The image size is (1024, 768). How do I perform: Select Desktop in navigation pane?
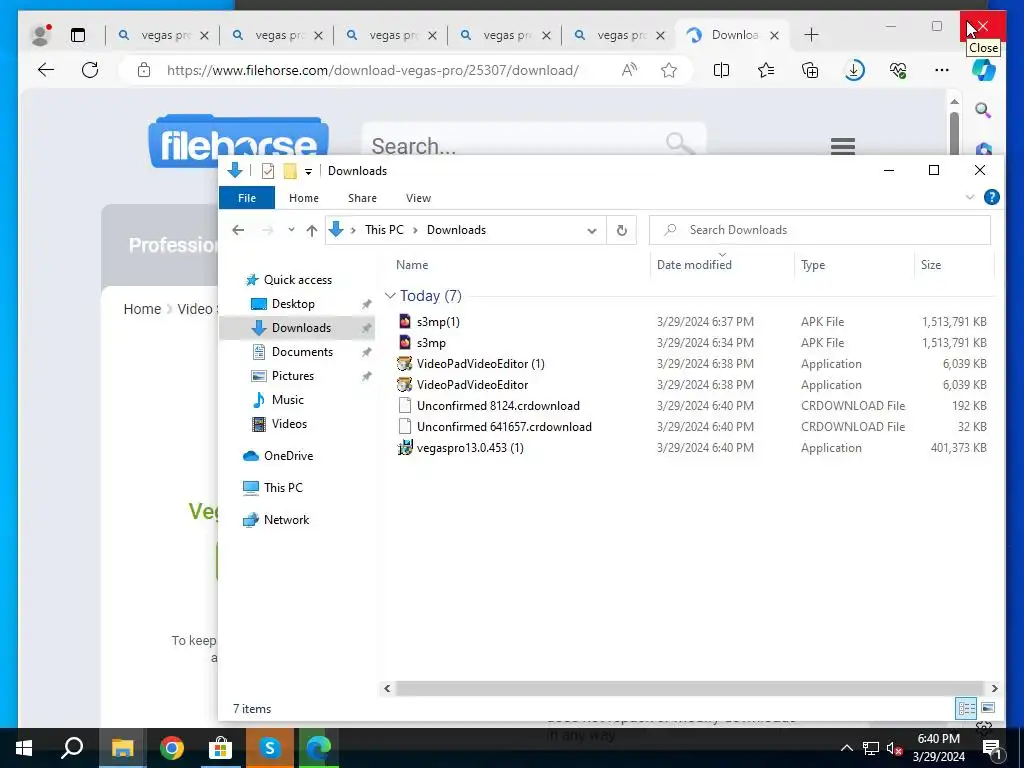(293, 304)
